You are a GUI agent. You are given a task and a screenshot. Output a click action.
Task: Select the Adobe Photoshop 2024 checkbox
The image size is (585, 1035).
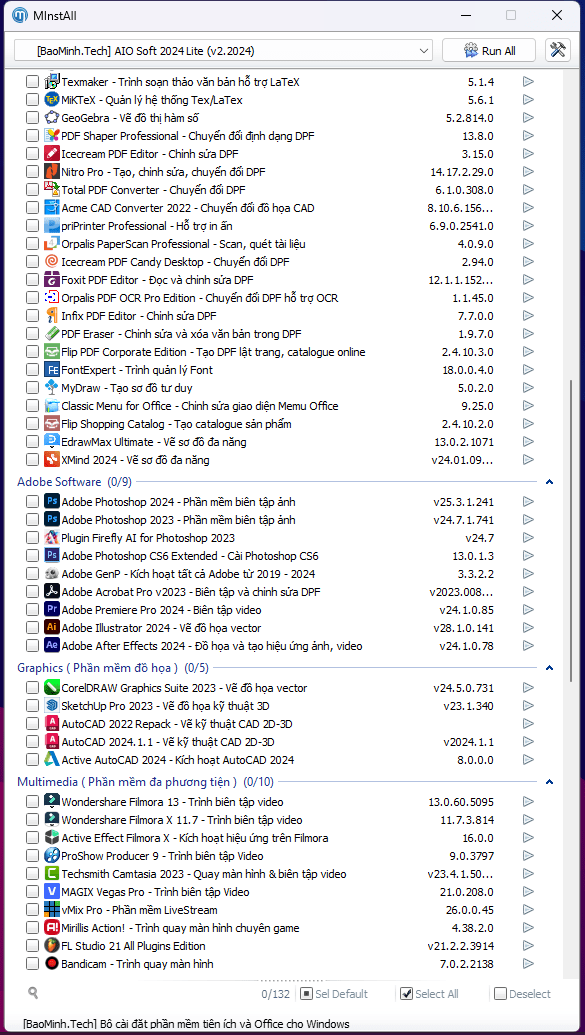click(x=32, y=502)
